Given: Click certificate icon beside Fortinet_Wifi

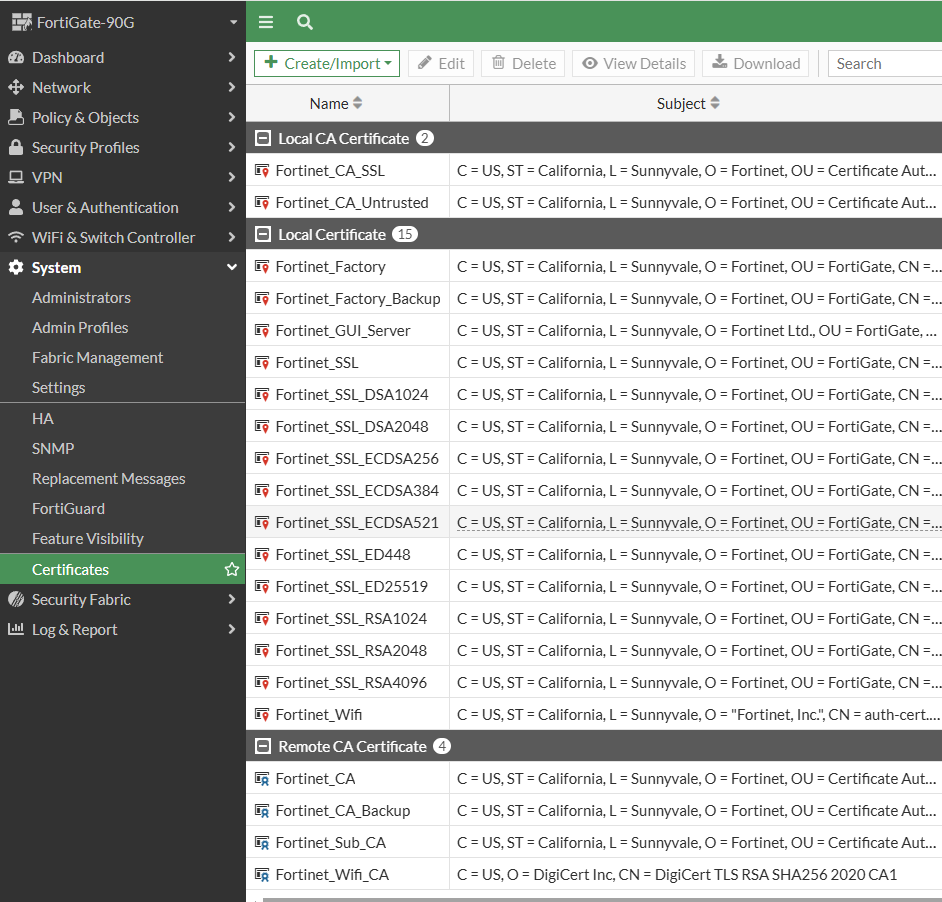Looking at the screenshot, I should click(262, 715).
